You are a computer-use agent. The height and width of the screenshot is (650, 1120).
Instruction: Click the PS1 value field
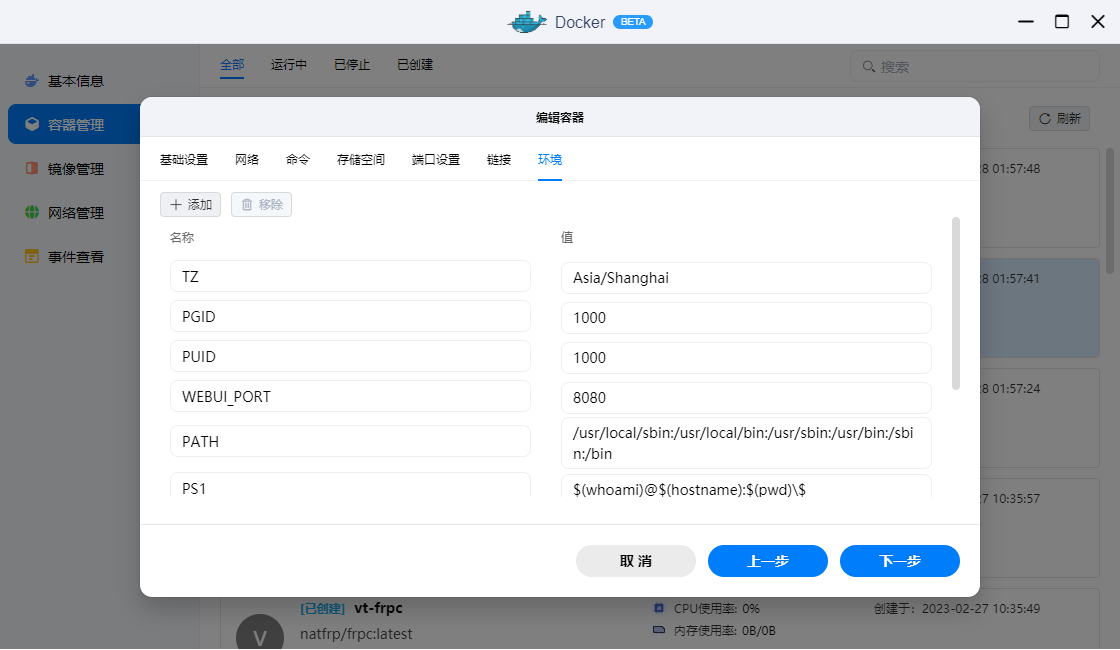(746, 486)
